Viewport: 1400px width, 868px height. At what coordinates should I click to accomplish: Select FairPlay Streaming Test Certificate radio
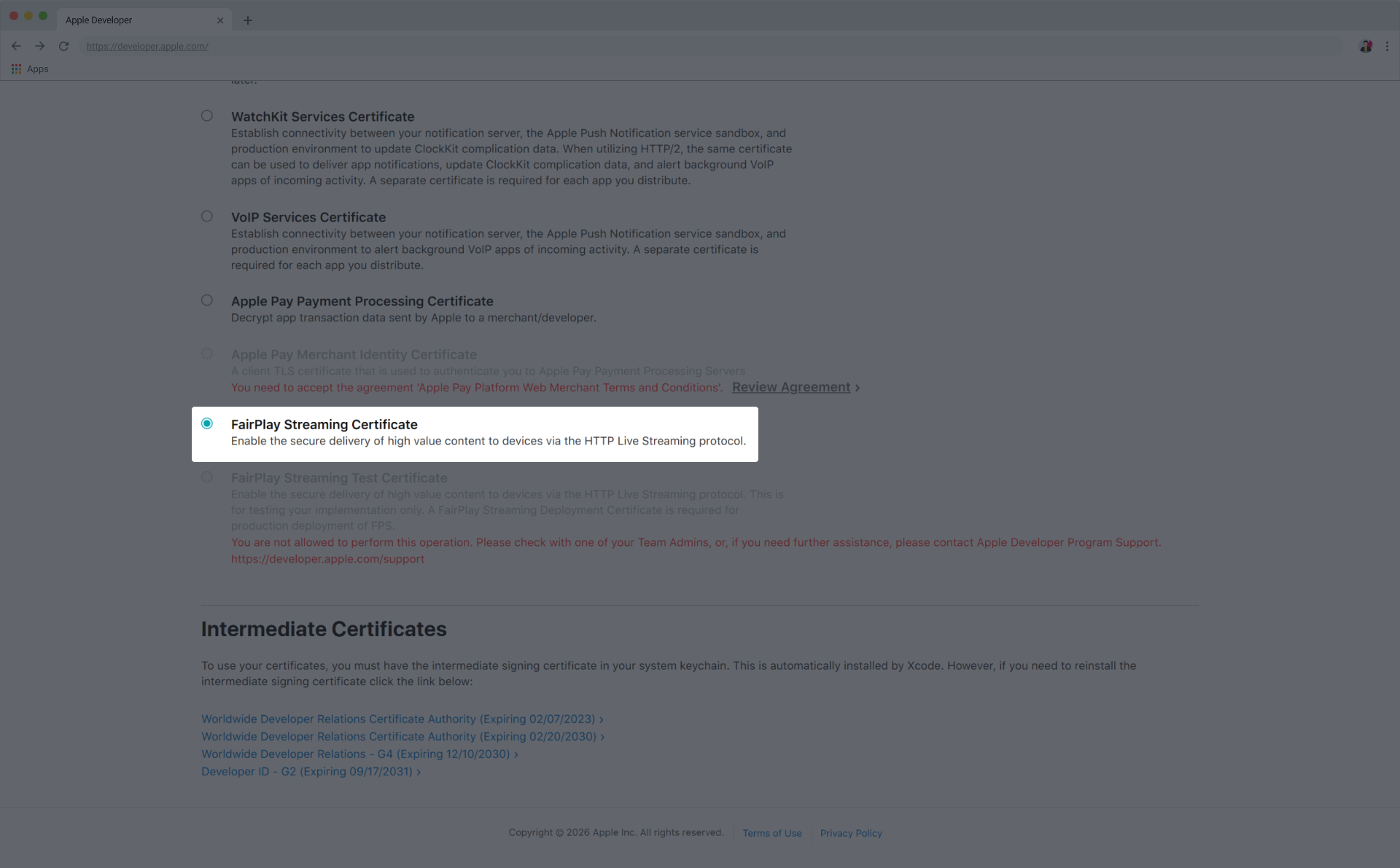pyautogui.click(x=207, y=477)
